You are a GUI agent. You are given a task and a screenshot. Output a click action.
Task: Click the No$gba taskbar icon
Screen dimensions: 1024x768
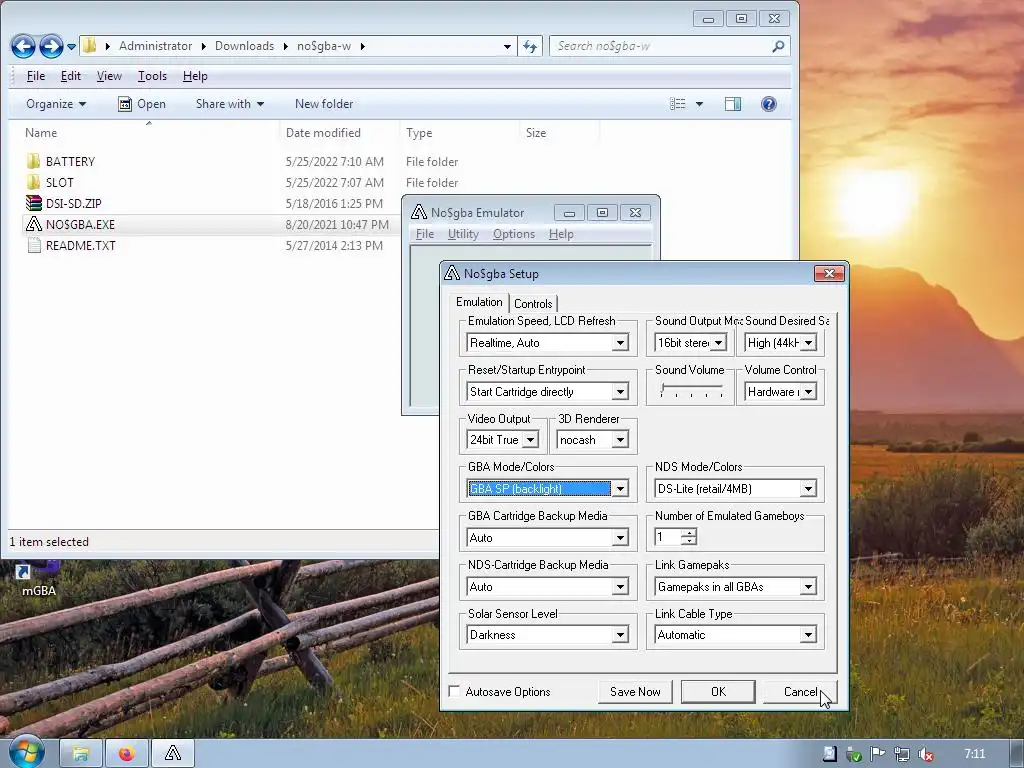click(x=173, y=754)
